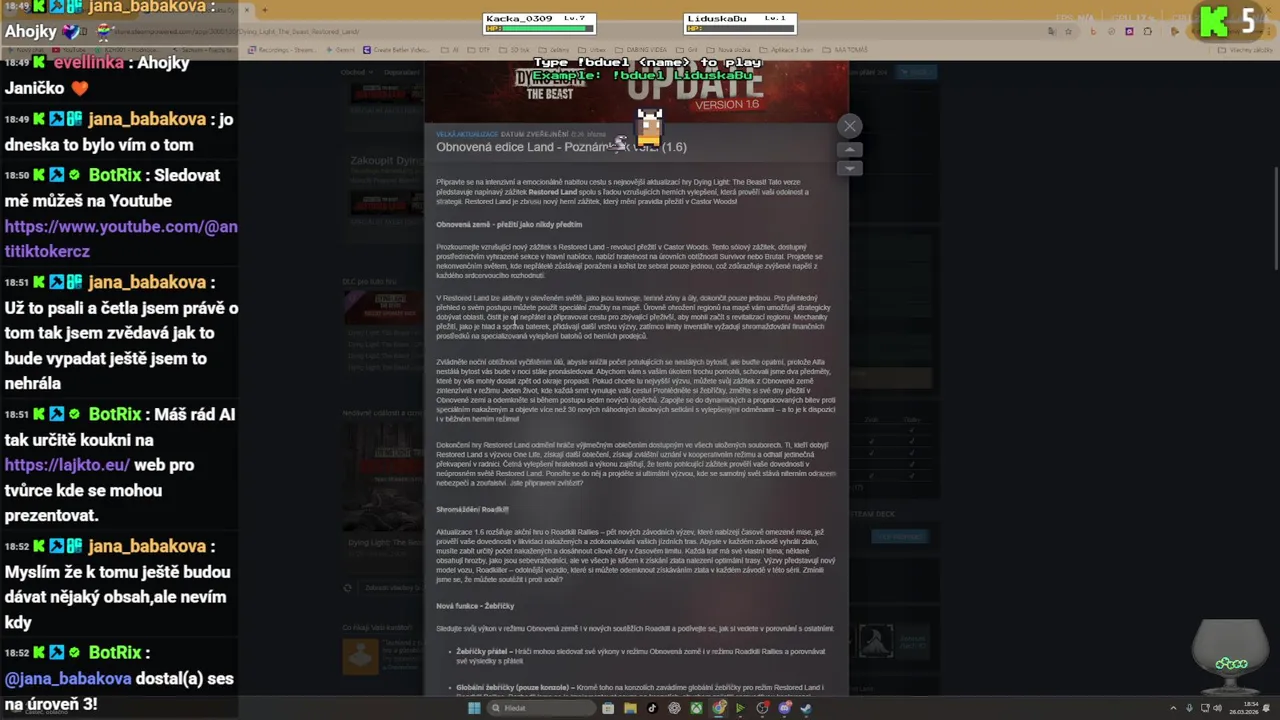Go to next news item arrow down
Screen dimensions: 1280x720
coord(849,168)
